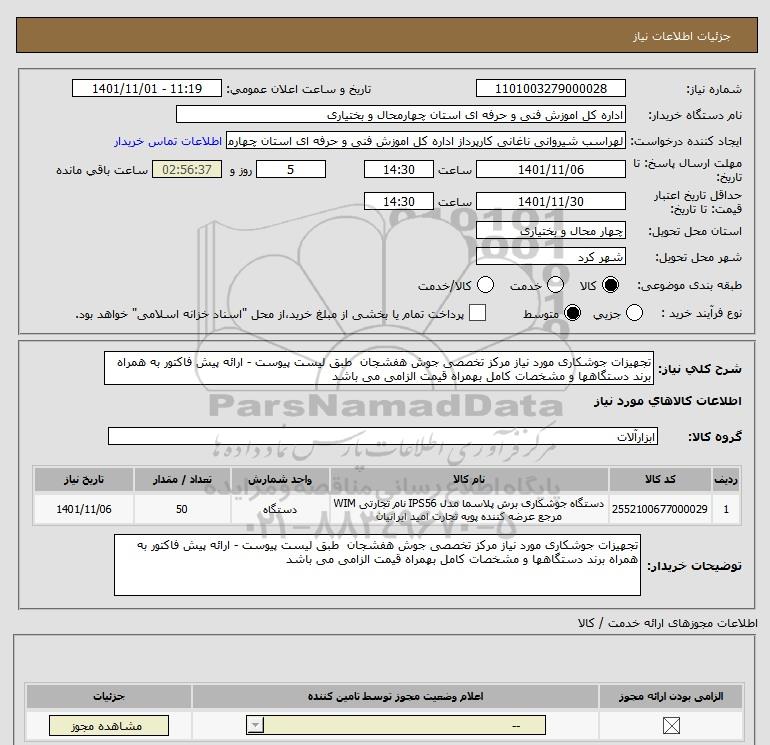770x745 pixels.
Task: Click the announcement date field 1401/11/01 - 11:19
Action: point(147,88)
